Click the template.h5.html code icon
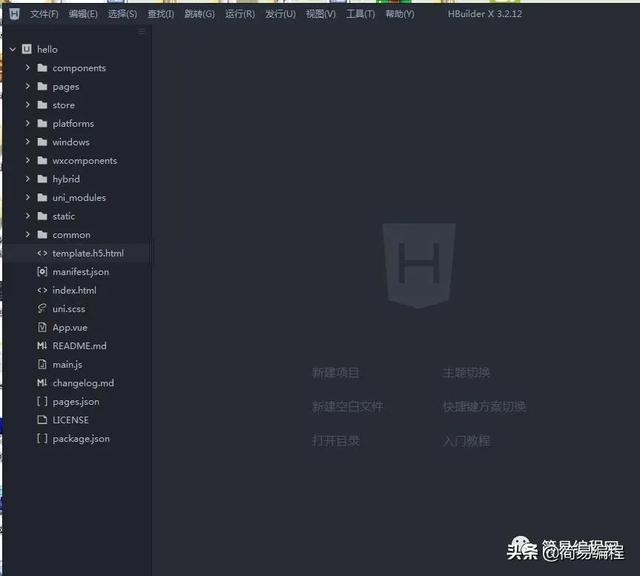Viewport: 640px width, 576px height. [x=42, y=253]
